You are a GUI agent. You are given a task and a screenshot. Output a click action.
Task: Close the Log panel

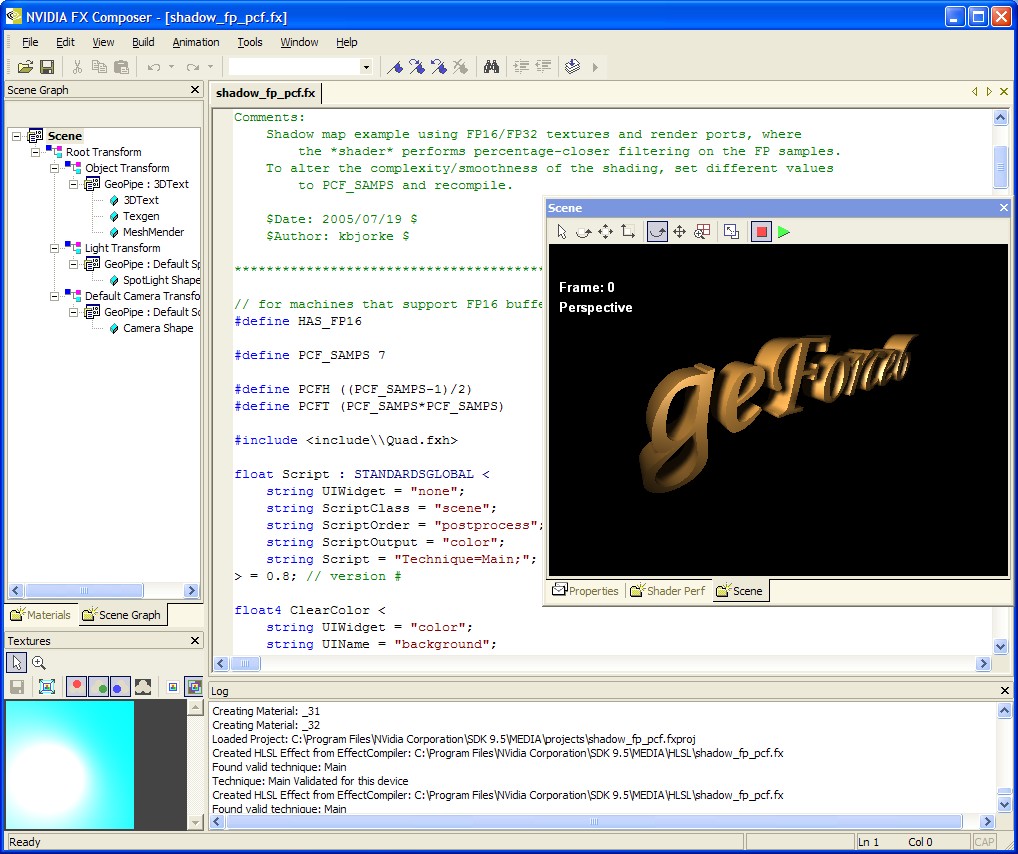tap(1004, 690)
